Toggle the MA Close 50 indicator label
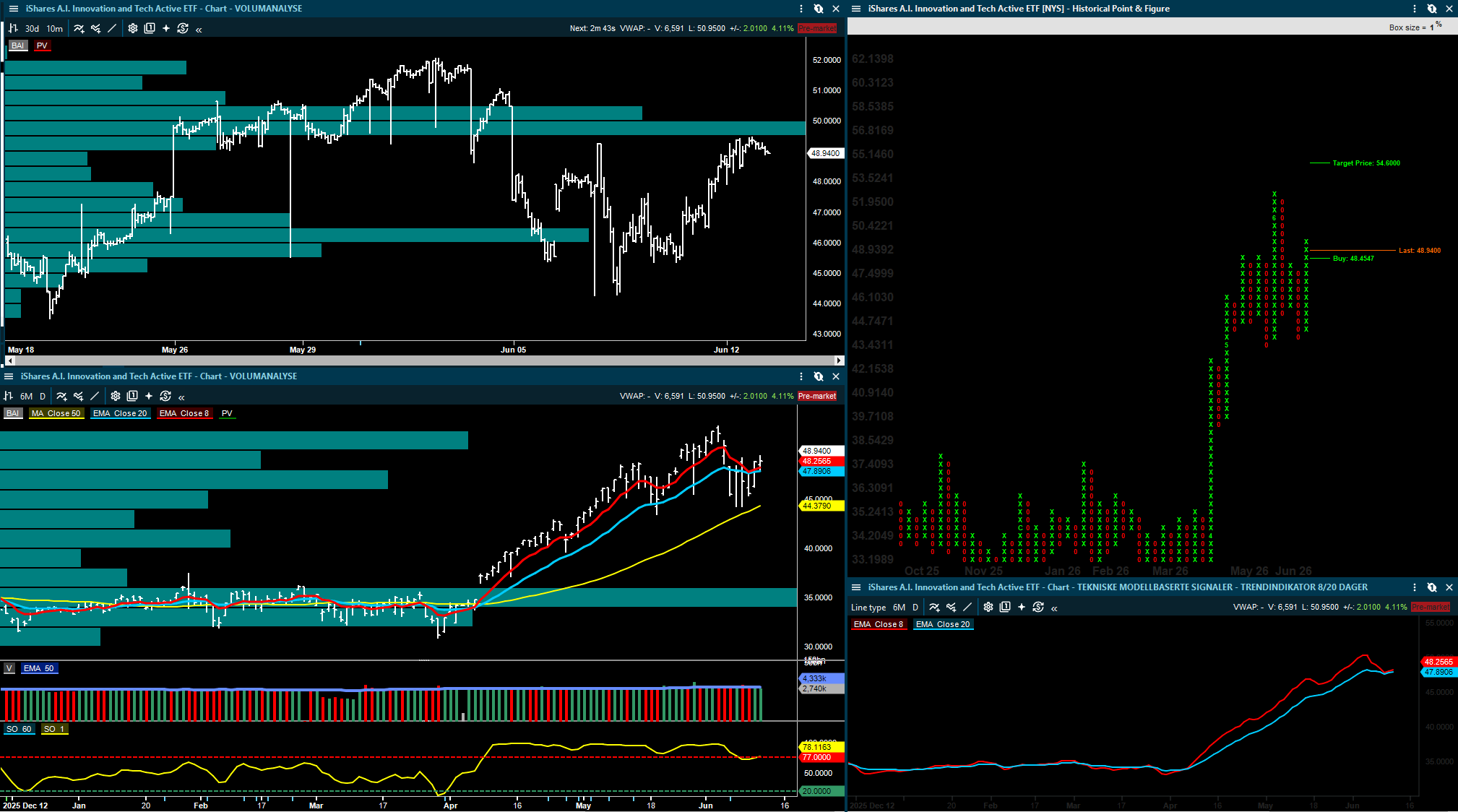 (56, 413)
